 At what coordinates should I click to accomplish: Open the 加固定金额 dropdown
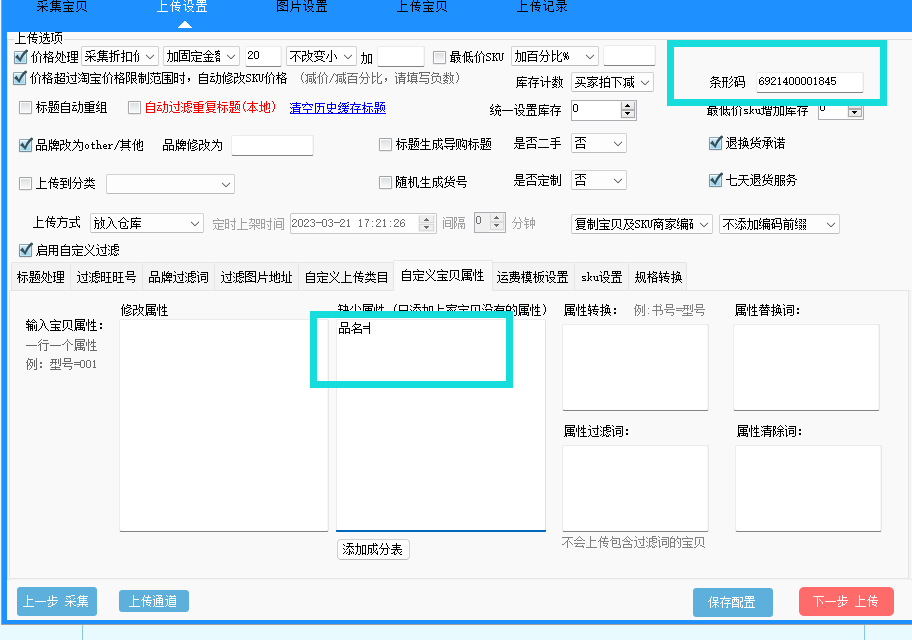tap(201, 56)
